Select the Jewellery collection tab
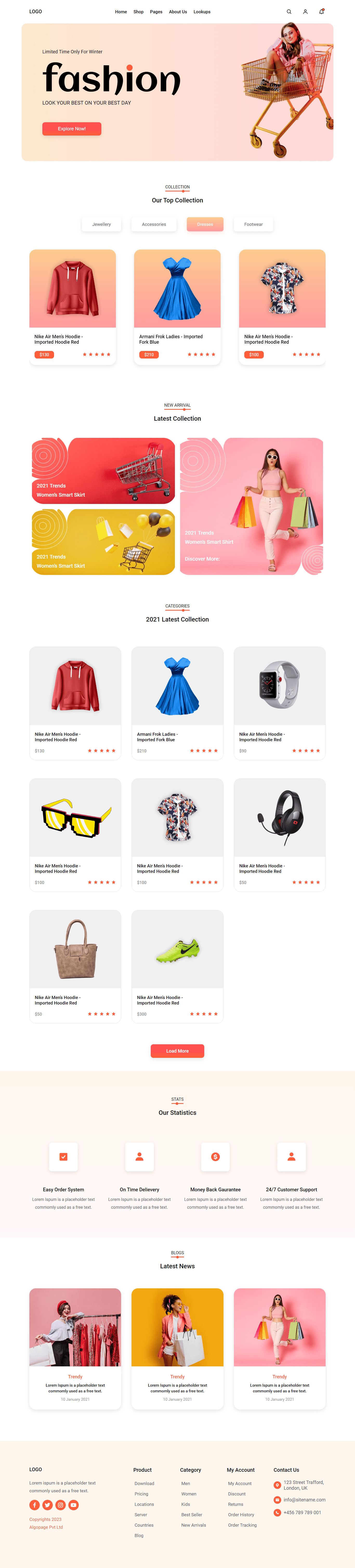 pyautogui.click(x=102, y=224)
